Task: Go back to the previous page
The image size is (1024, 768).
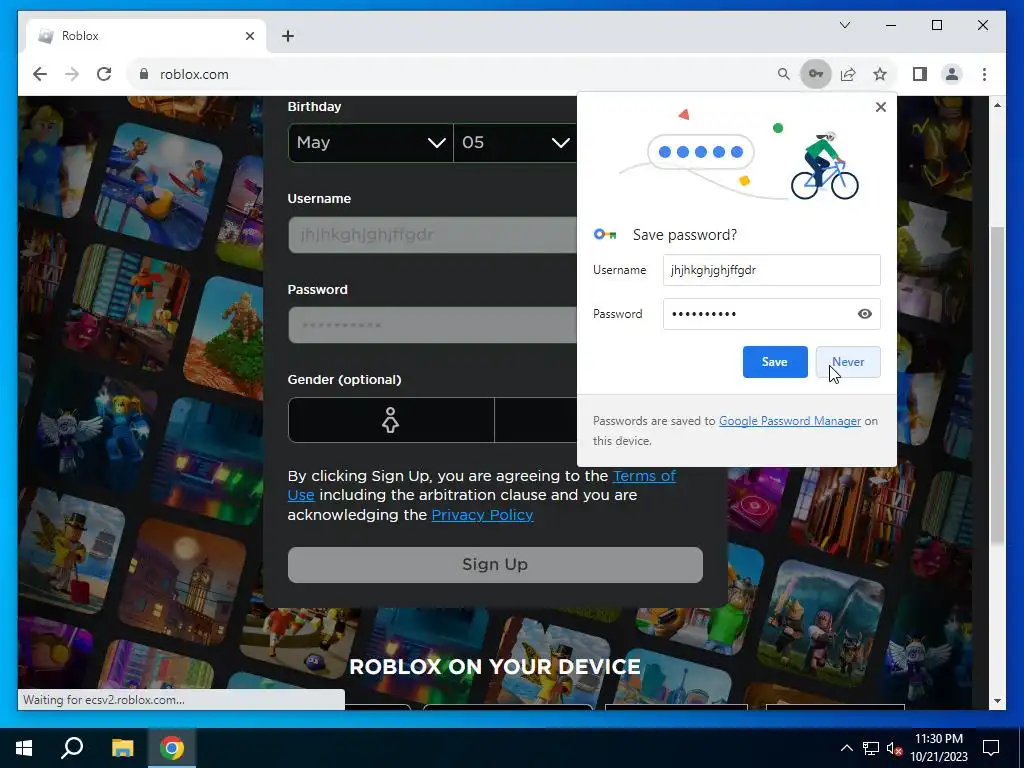Action: pos(40,74)
